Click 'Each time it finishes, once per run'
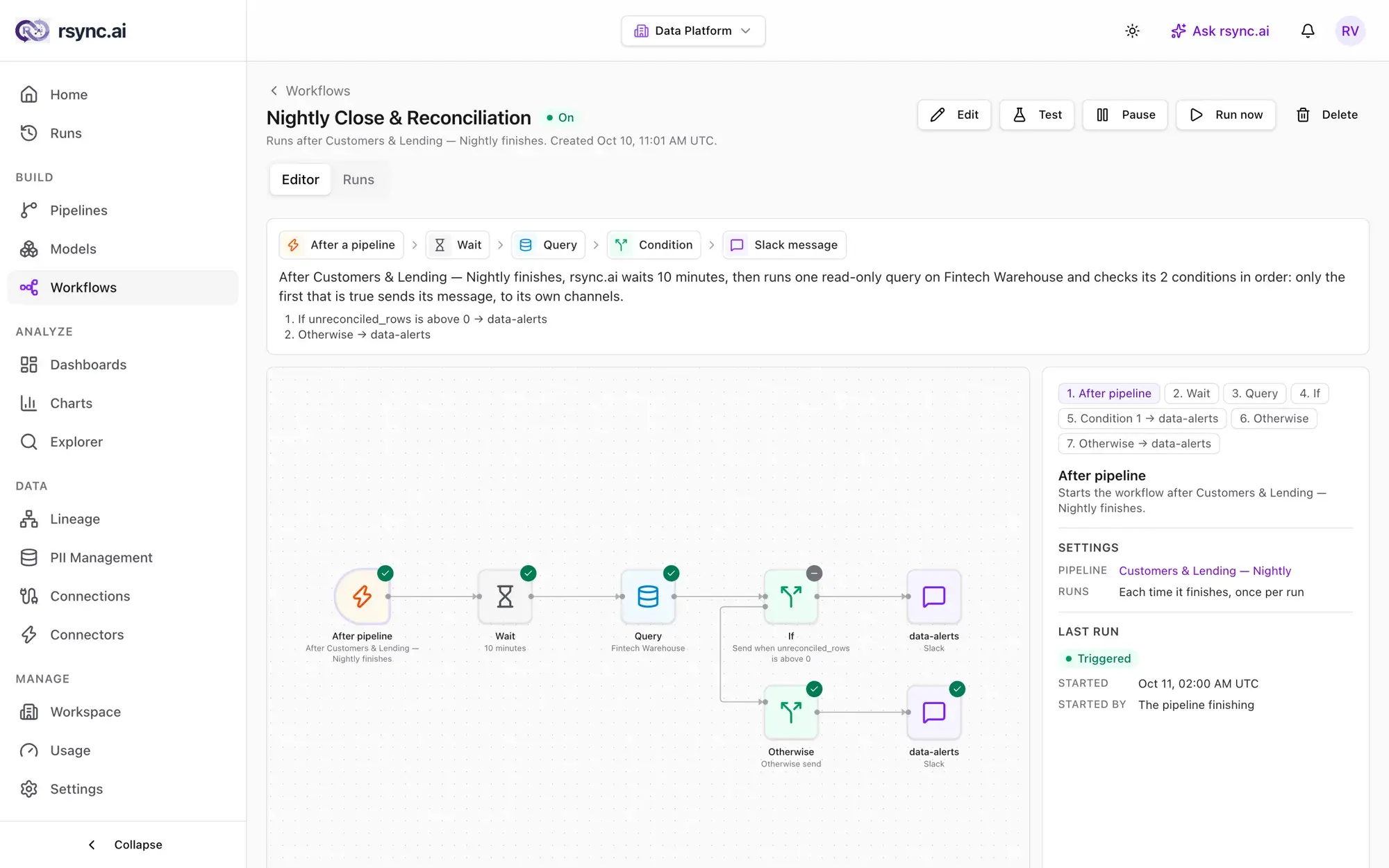This screenshot has height=868, width=1389. tap(1211, 592)
